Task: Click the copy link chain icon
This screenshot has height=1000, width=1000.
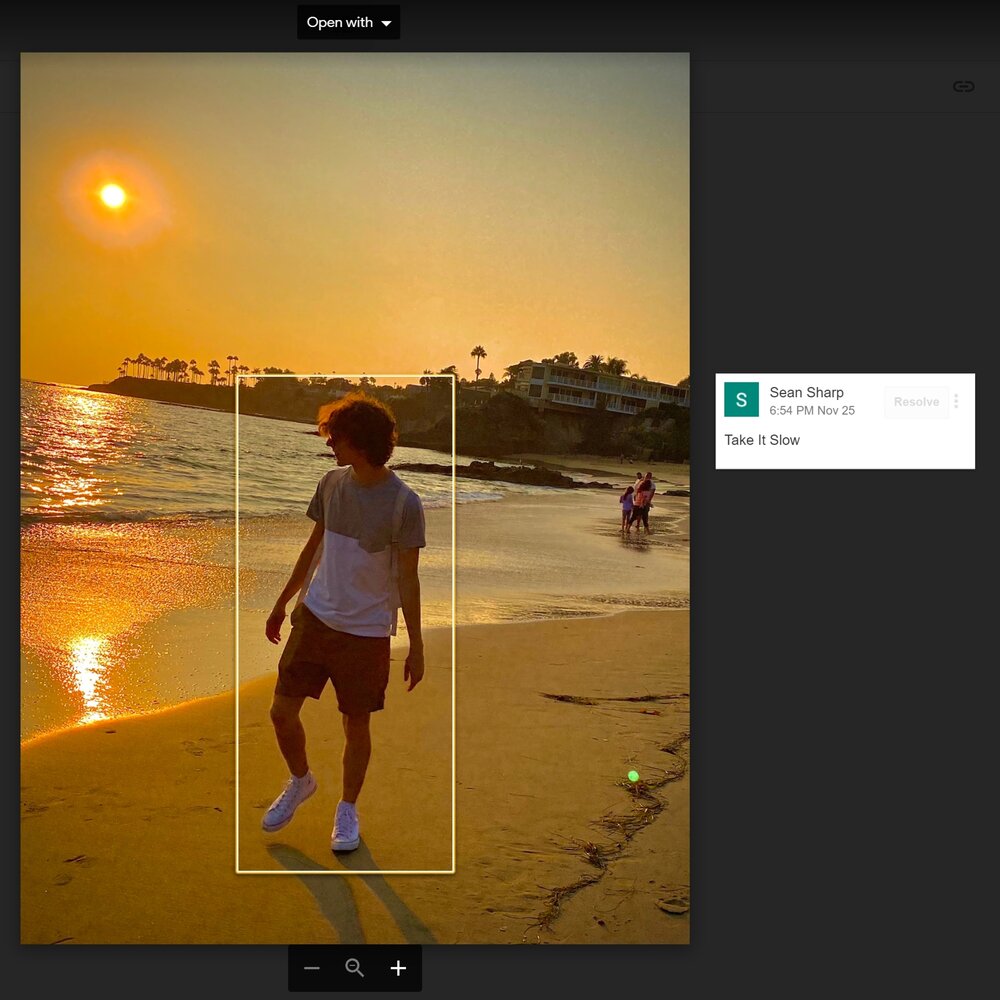Action: (x=963, y=87)
